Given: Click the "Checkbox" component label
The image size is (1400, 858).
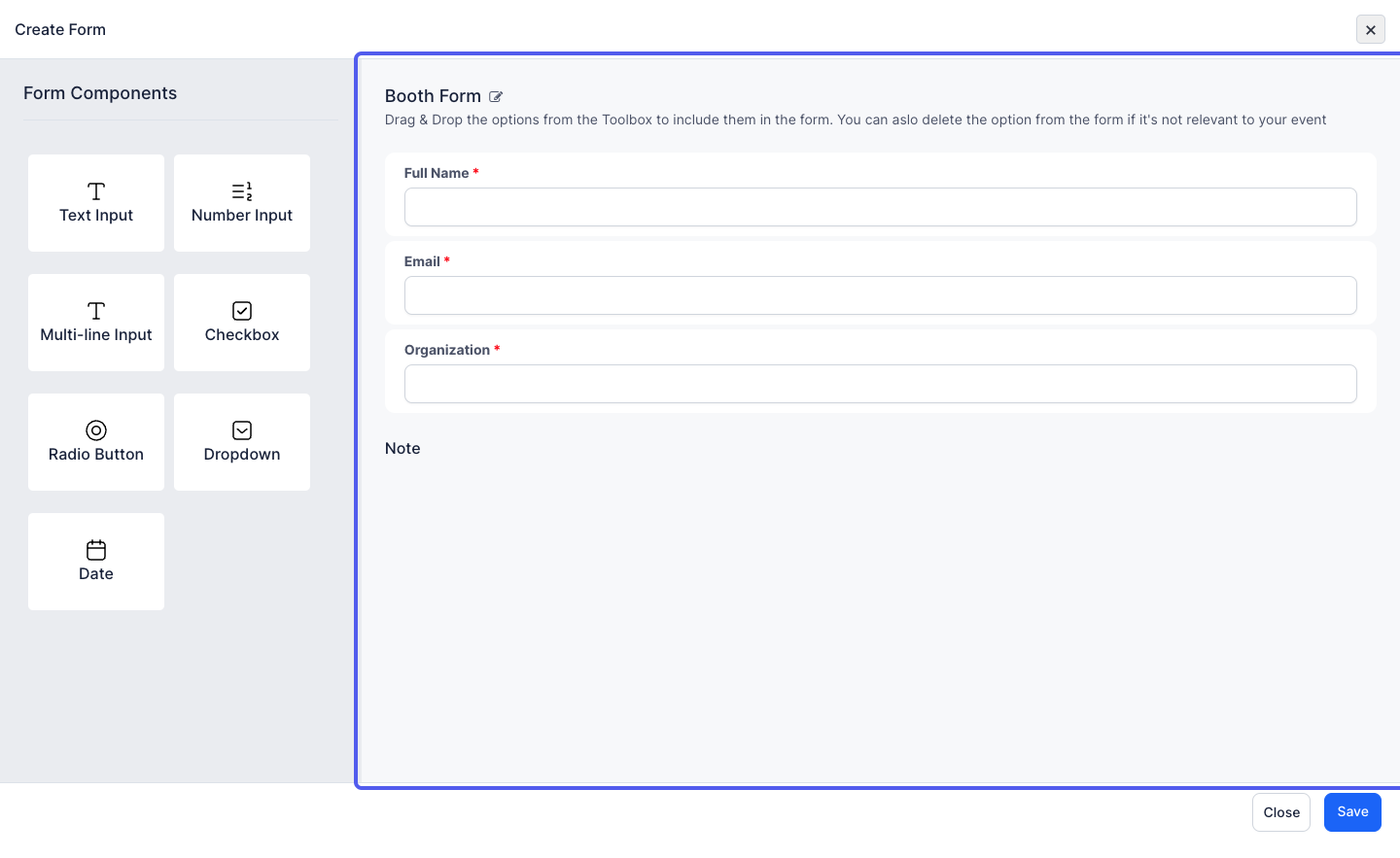Looking at the screenshot, I should pos(242,335).
